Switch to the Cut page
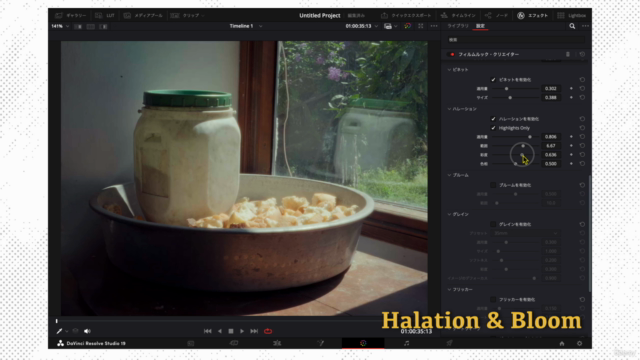 234,343
